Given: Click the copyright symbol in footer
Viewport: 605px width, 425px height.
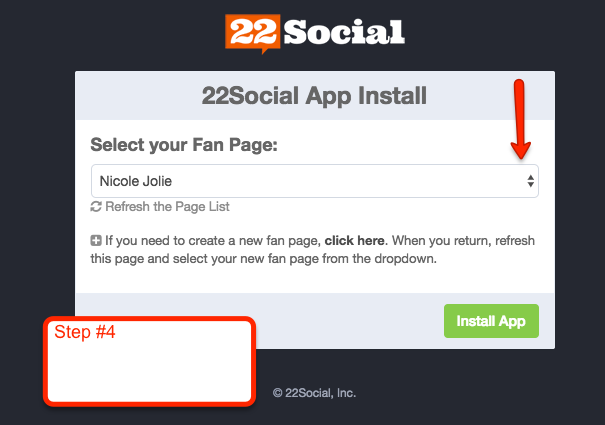Looking at the screenshot, I should click(x=277, y=393).
